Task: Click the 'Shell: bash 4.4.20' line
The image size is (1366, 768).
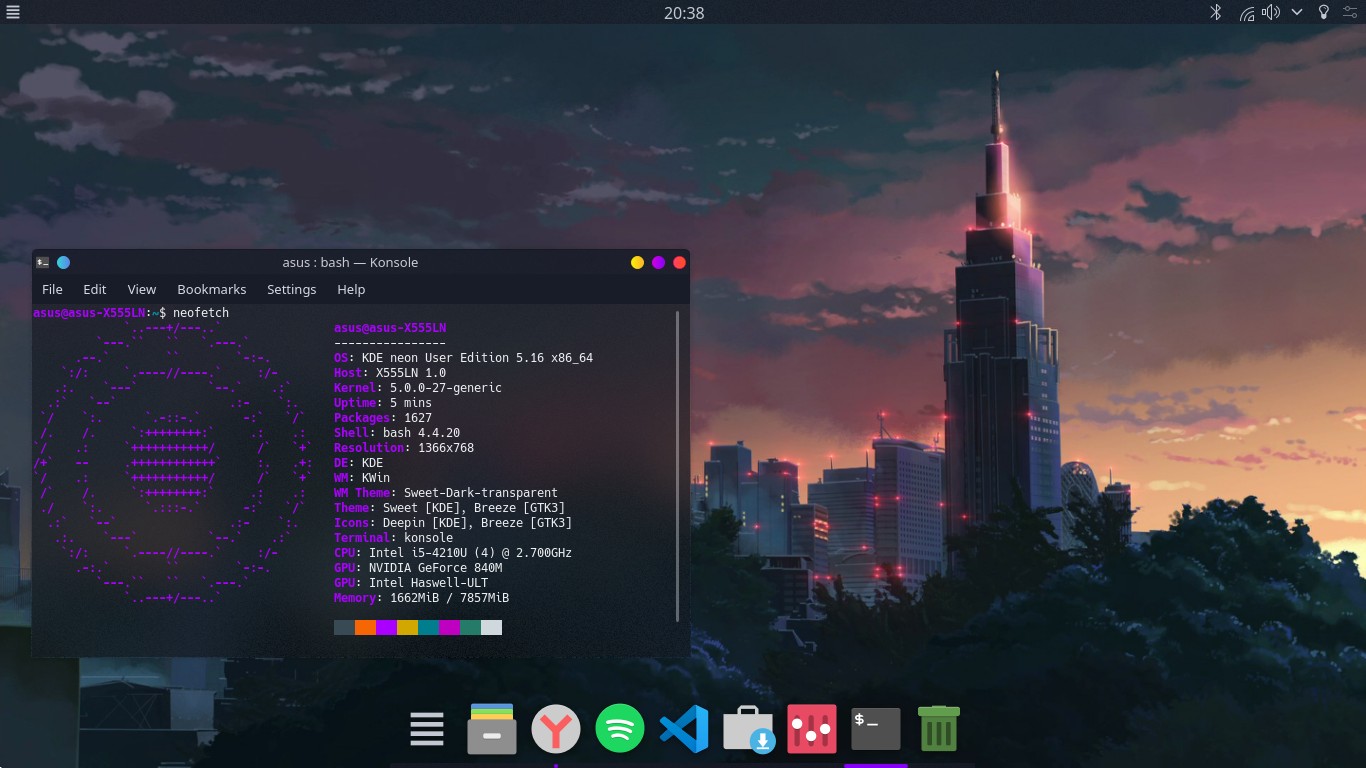Action: [397, 433]
